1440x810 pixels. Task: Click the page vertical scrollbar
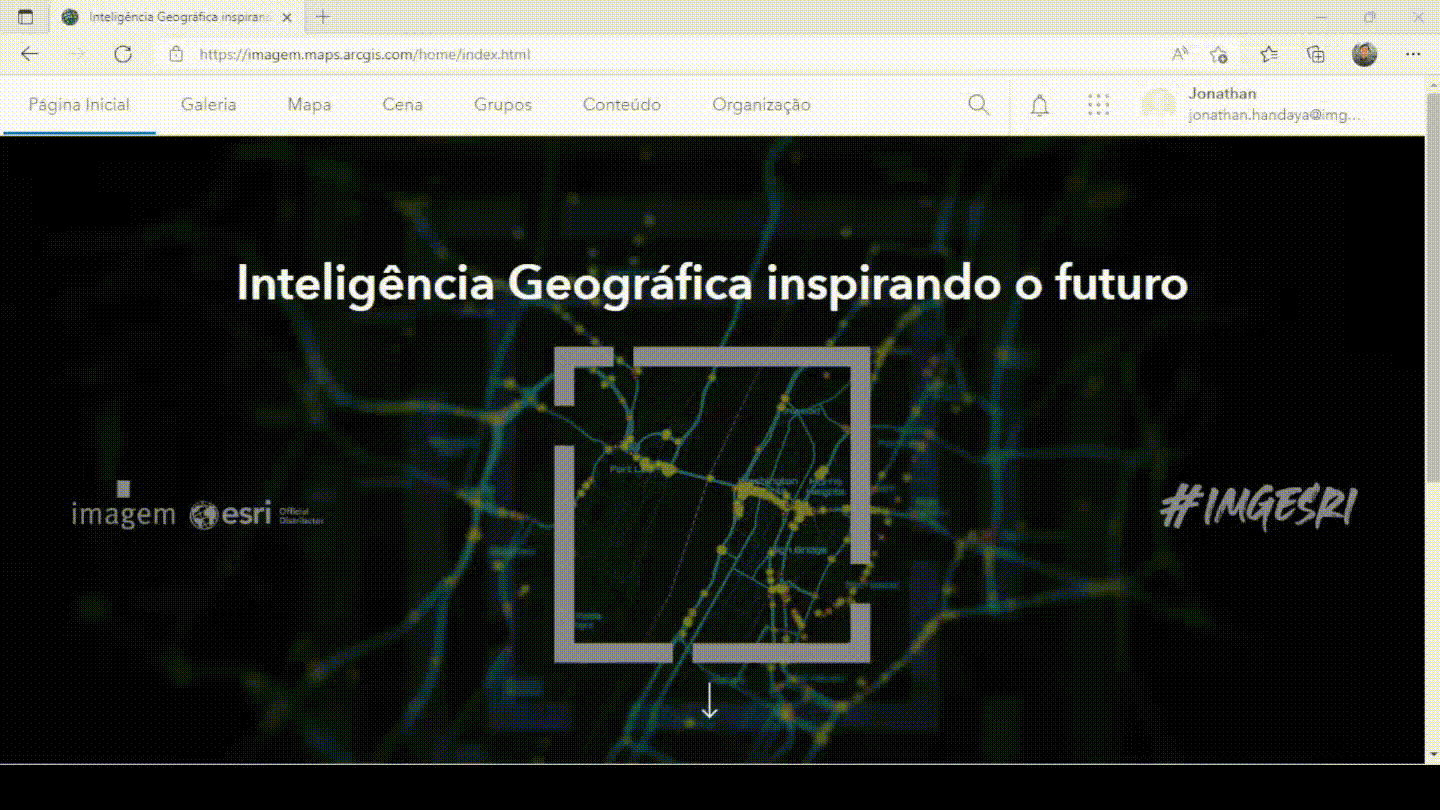(x=1431, y=300)
